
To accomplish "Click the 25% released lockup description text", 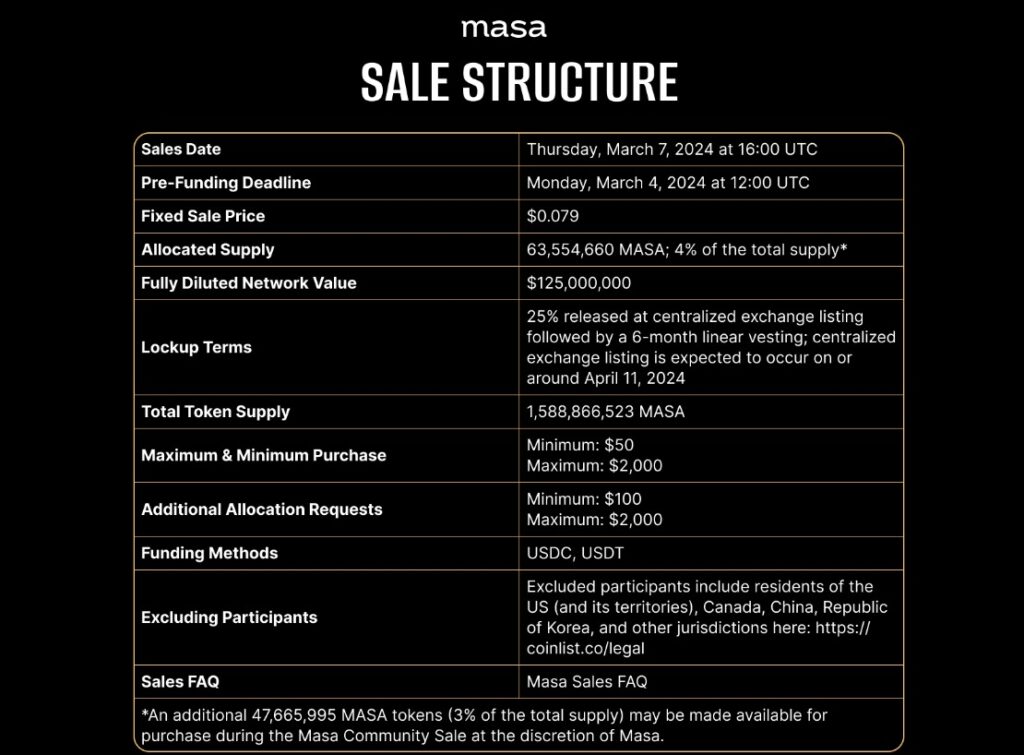I will coord(711,347).
